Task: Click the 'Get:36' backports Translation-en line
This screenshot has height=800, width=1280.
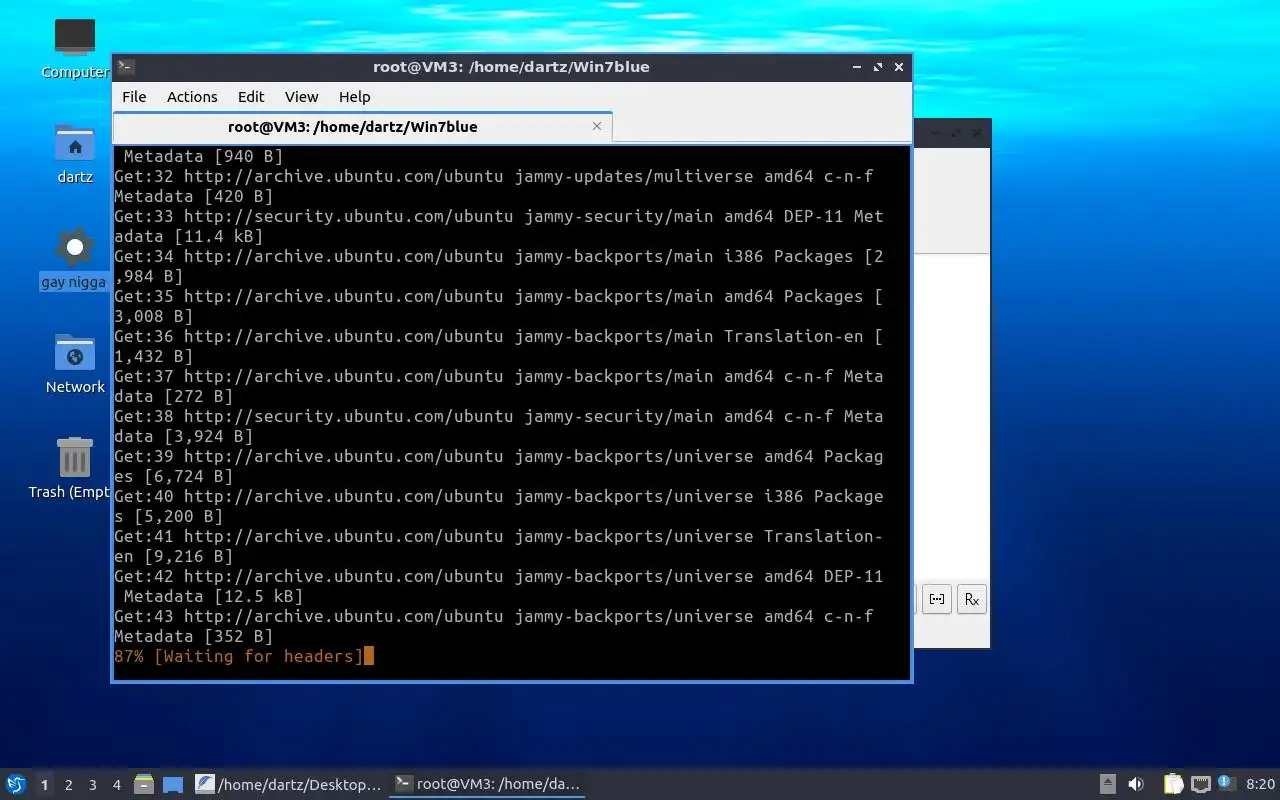Action: (x=499, y=336)
